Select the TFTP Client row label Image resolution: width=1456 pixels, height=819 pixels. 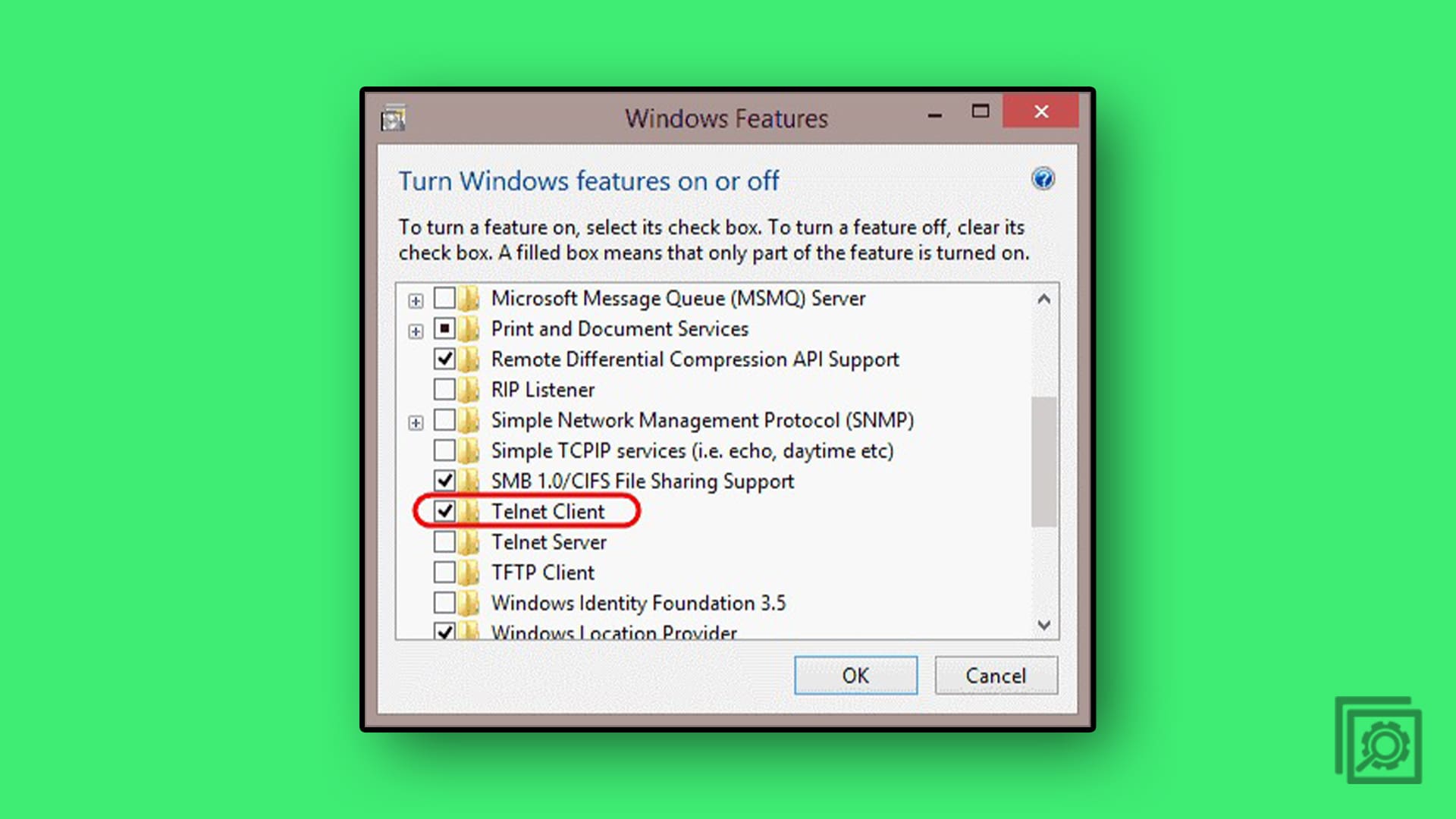pos(543,573)
